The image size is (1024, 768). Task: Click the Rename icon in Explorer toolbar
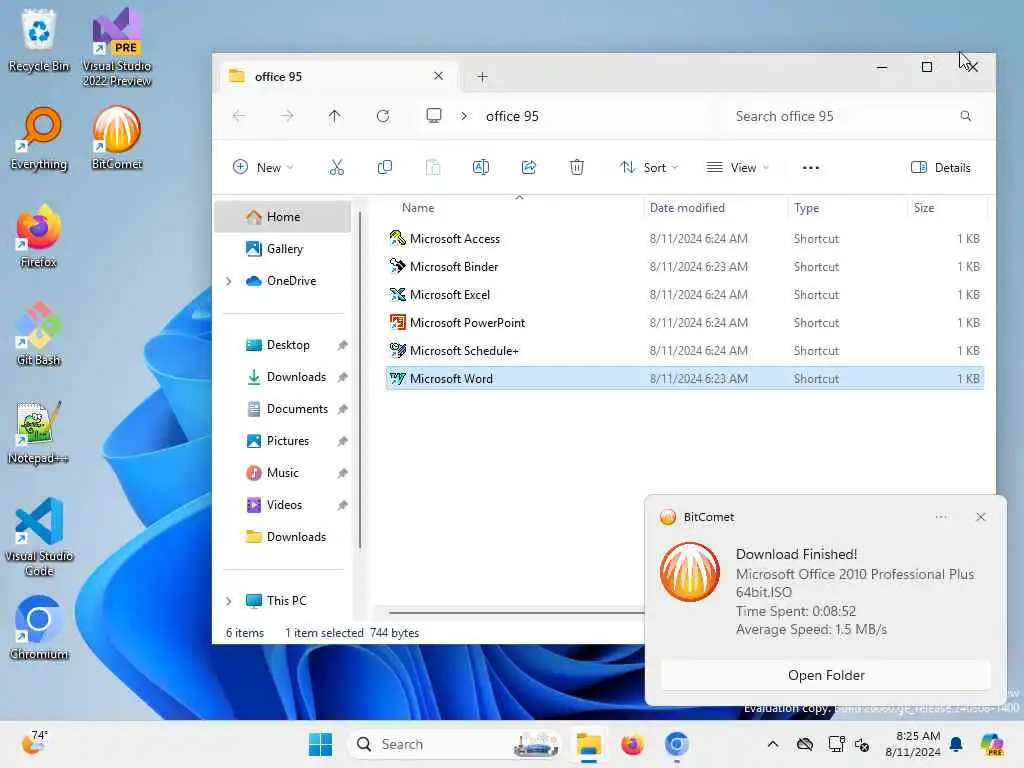point(481,168)
